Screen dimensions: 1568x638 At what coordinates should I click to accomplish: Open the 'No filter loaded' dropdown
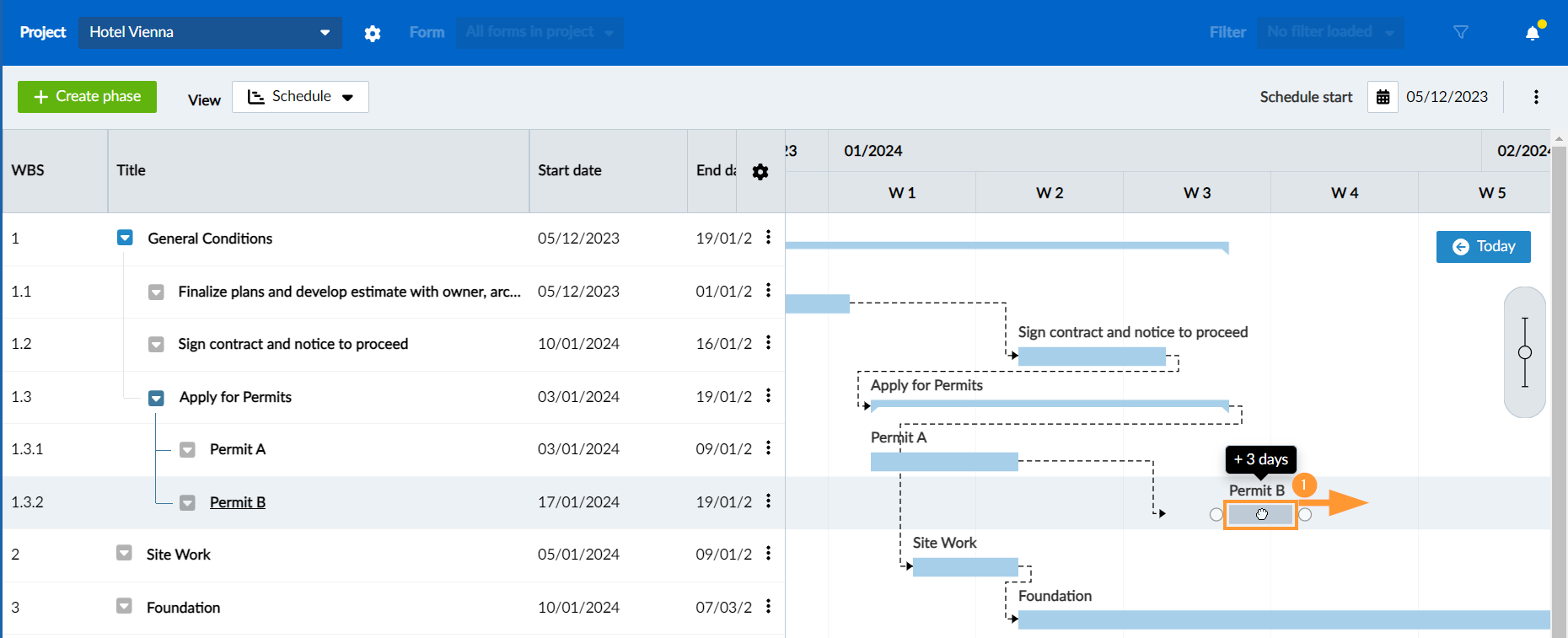[x=1330, y=32]
